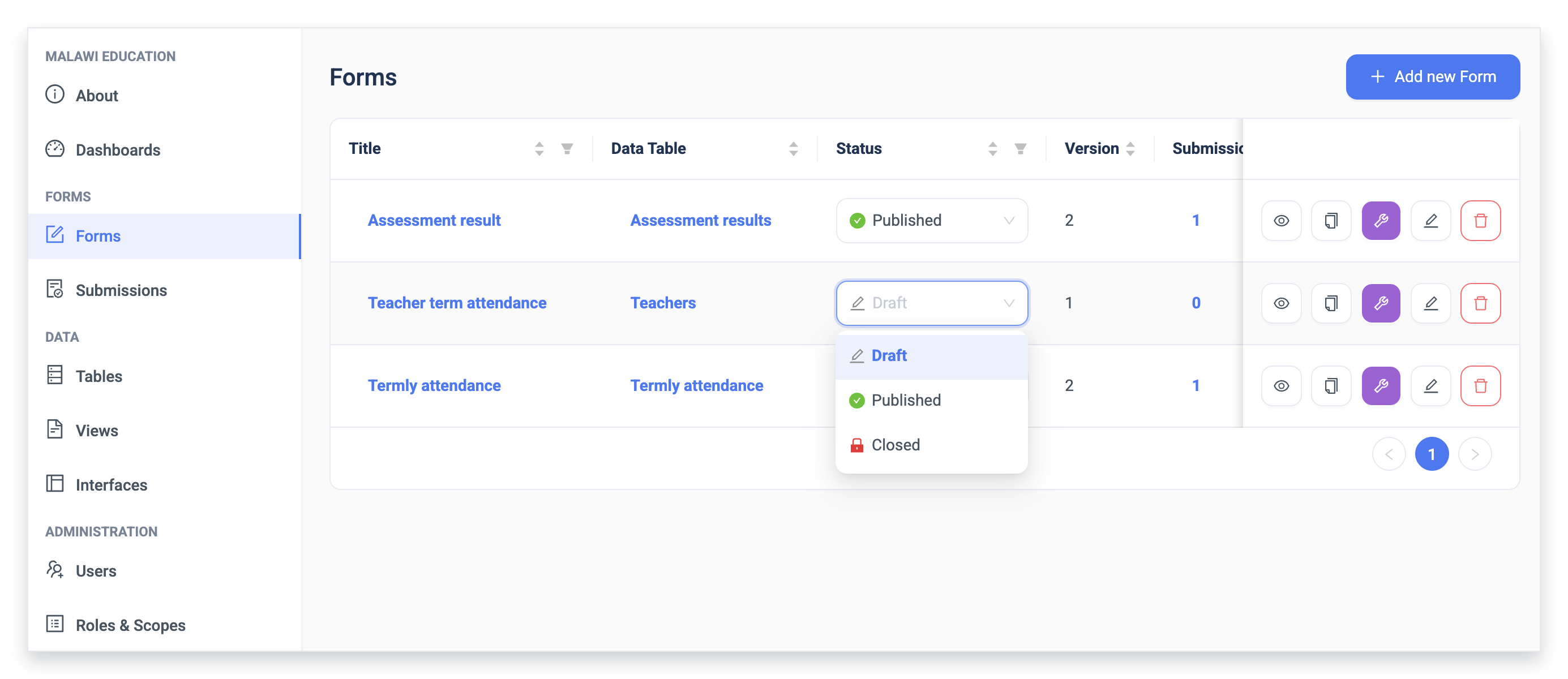Delete the Termly attendance form
1568x679 pixels.
click(x=1481, y=386)
